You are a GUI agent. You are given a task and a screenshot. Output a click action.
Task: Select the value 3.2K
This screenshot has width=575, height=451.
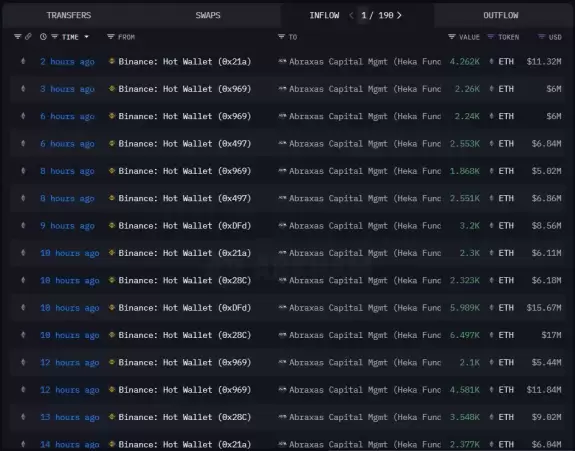tap(470, 226)
